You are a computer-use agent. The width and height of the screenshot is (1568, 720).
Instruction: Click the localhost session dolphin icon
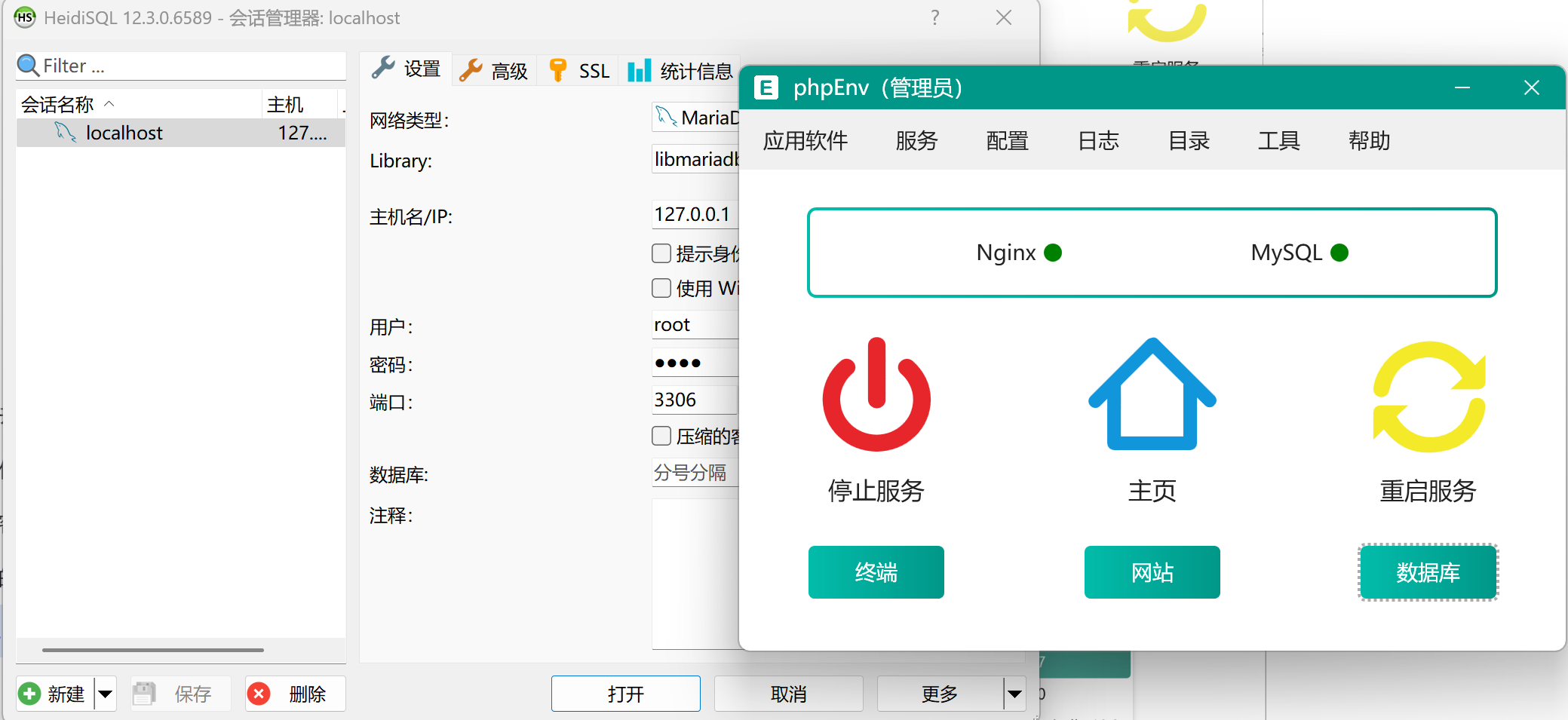tap(66, 133)
